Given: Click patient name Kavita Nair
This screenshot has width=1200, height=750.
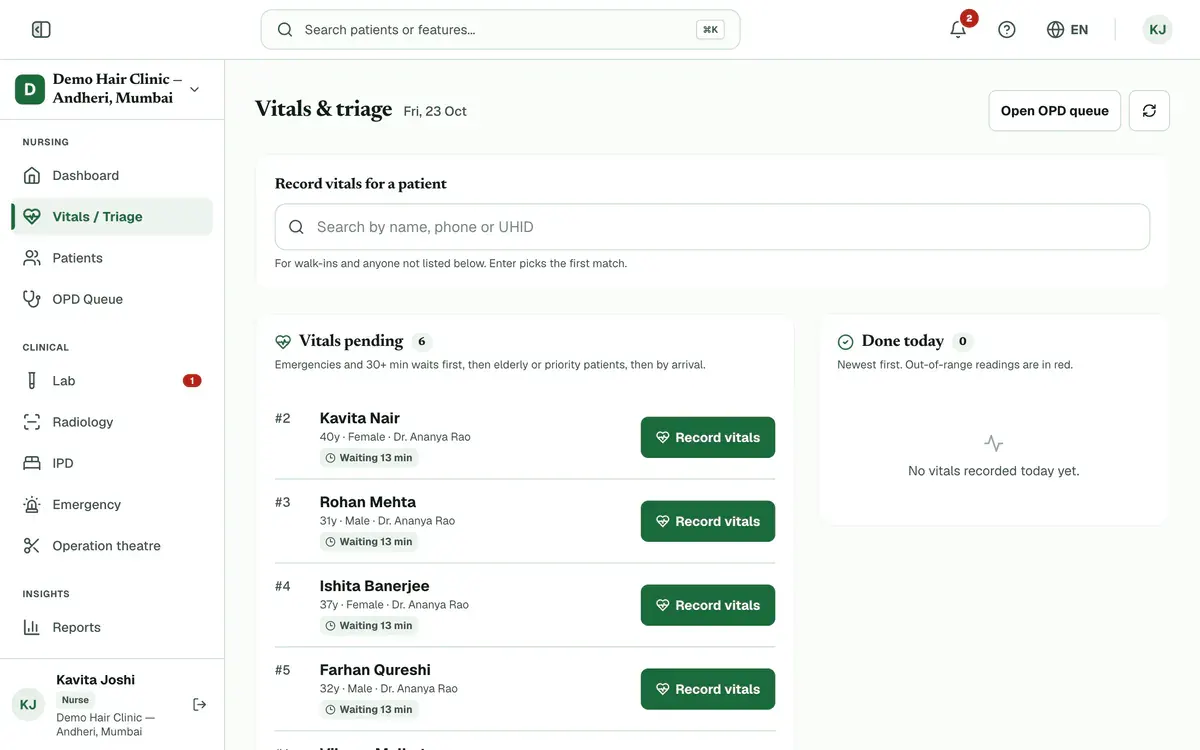Looking at the screenshot, I should (360, 418).
